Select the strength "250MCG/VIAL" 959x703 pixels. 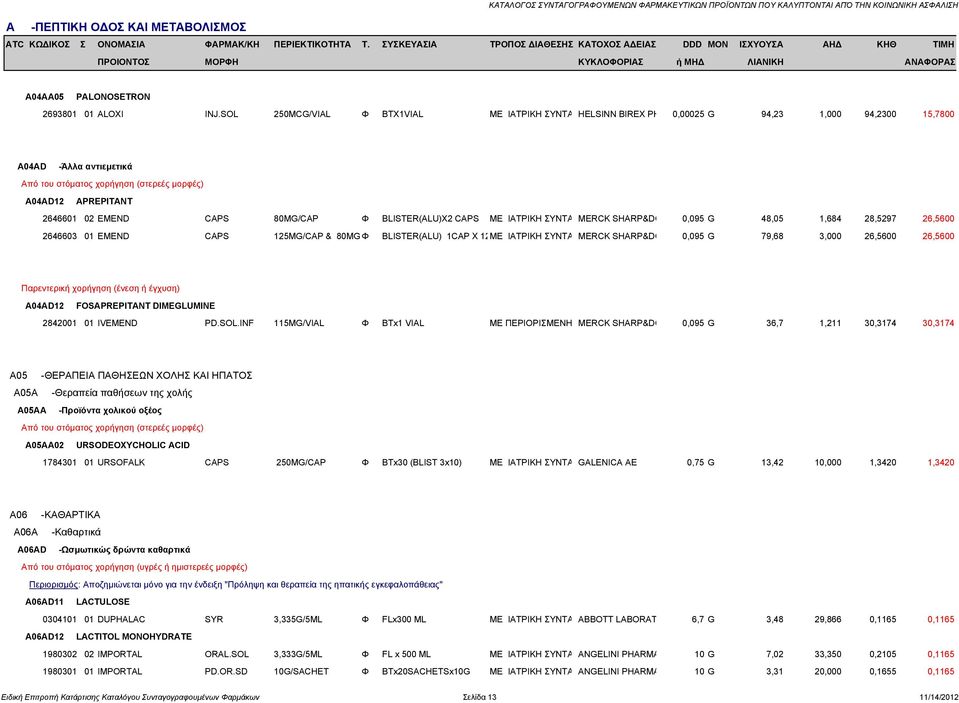click(x=302, y=114)
